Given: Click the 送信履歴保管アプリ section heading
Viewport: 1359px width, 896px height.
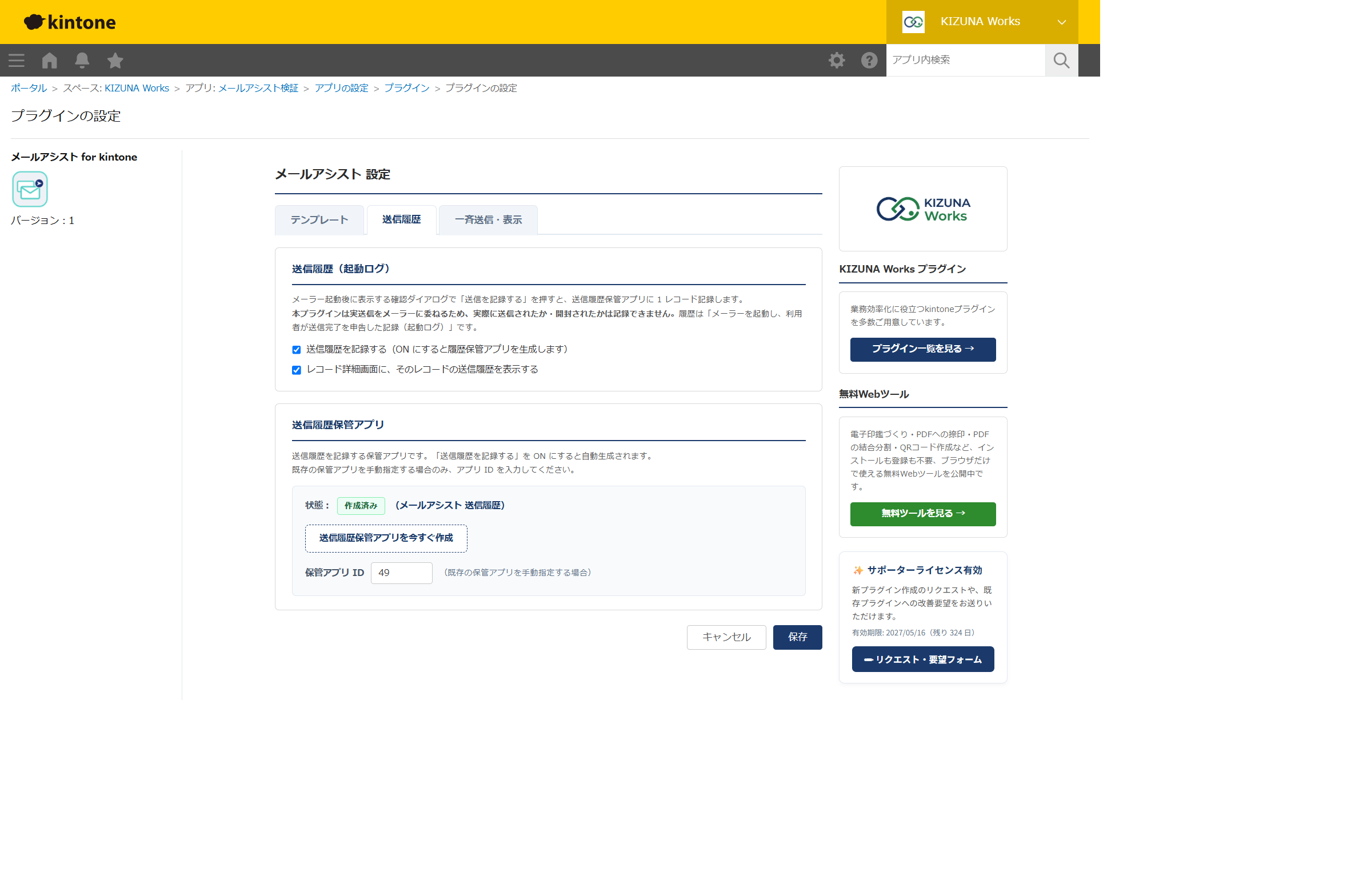Looking at the screenshot, I should point(338,425).
